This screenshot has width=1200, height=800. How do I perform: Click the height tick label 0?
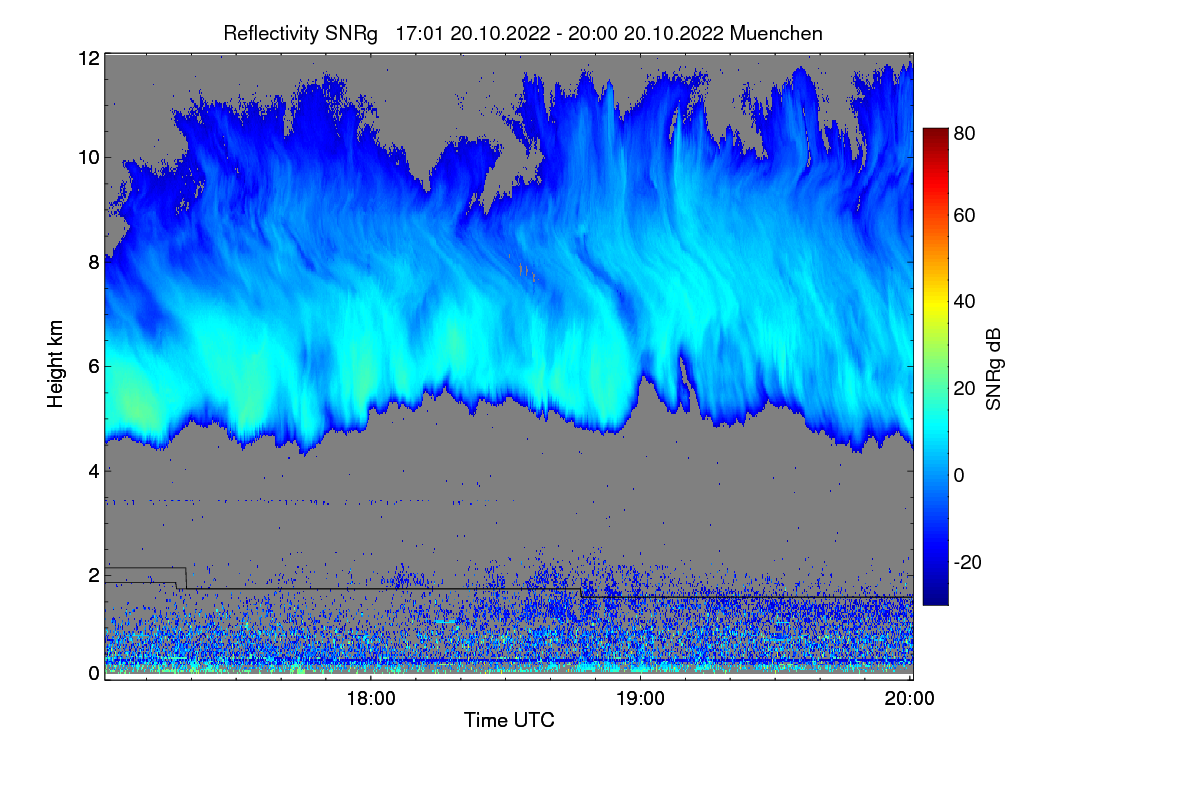[94, 673]
